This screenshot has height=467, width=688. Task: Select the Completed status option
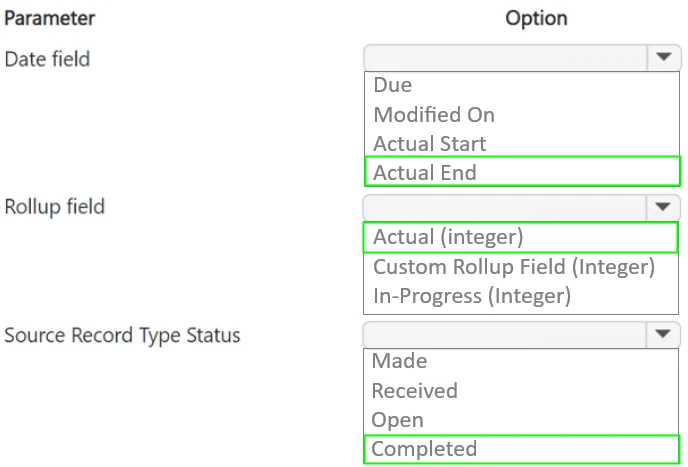pos(424,449)
